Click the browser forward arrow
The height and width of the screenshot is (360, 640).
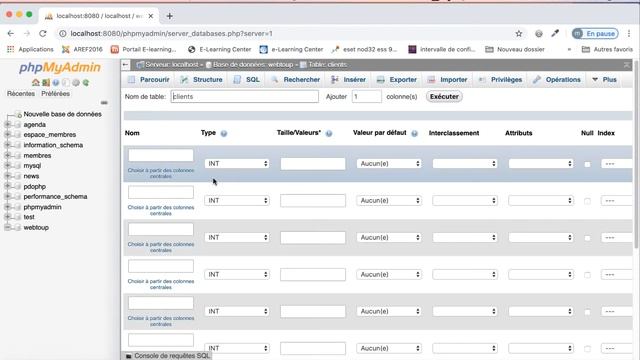[27, 33]
